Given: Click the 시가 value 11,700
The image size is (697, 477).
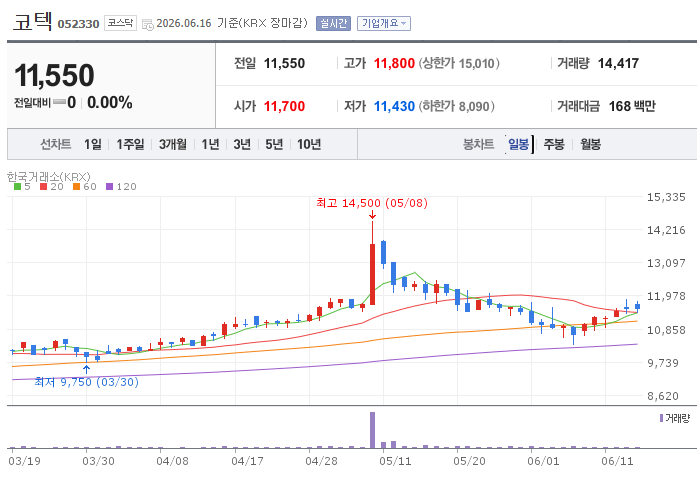Looking at the screenshot, I should coord(284,106).
